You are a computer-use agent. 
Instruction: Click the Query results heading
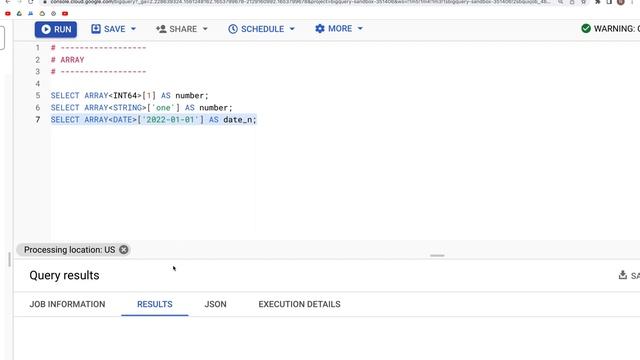click(64, 276)
